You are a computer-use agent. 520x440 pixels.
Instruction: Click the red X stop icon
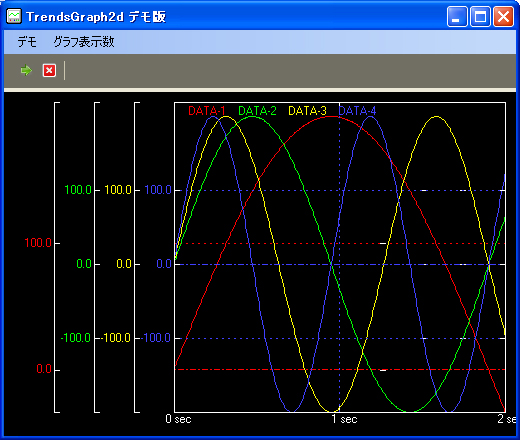coord(49,70)
